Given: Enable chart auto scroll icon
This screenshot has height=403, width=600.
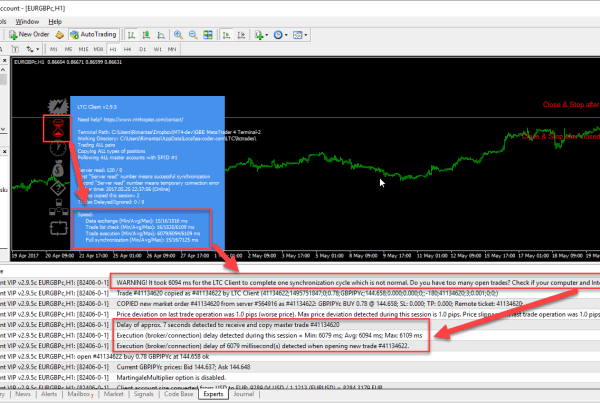Looking at the screenshot, I should point(227,35).
